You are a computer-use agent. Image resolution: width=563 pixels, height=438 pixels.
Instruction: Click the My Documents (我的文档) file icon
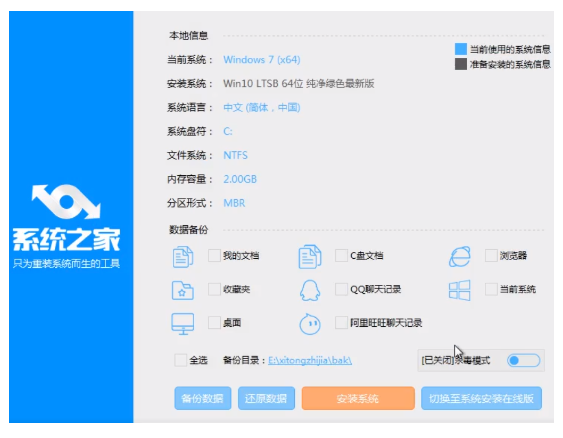tap(183, 256)
